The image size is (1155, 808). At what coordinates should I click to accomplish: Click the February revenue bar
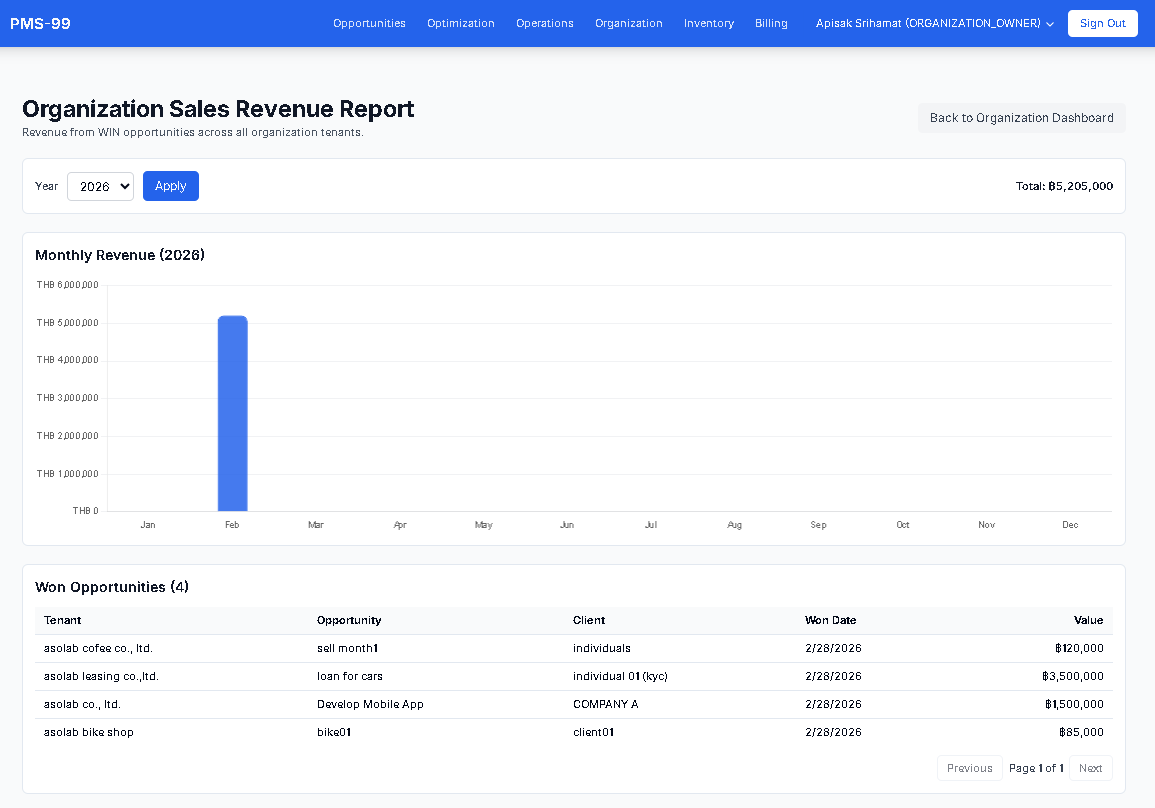(232, 413)
